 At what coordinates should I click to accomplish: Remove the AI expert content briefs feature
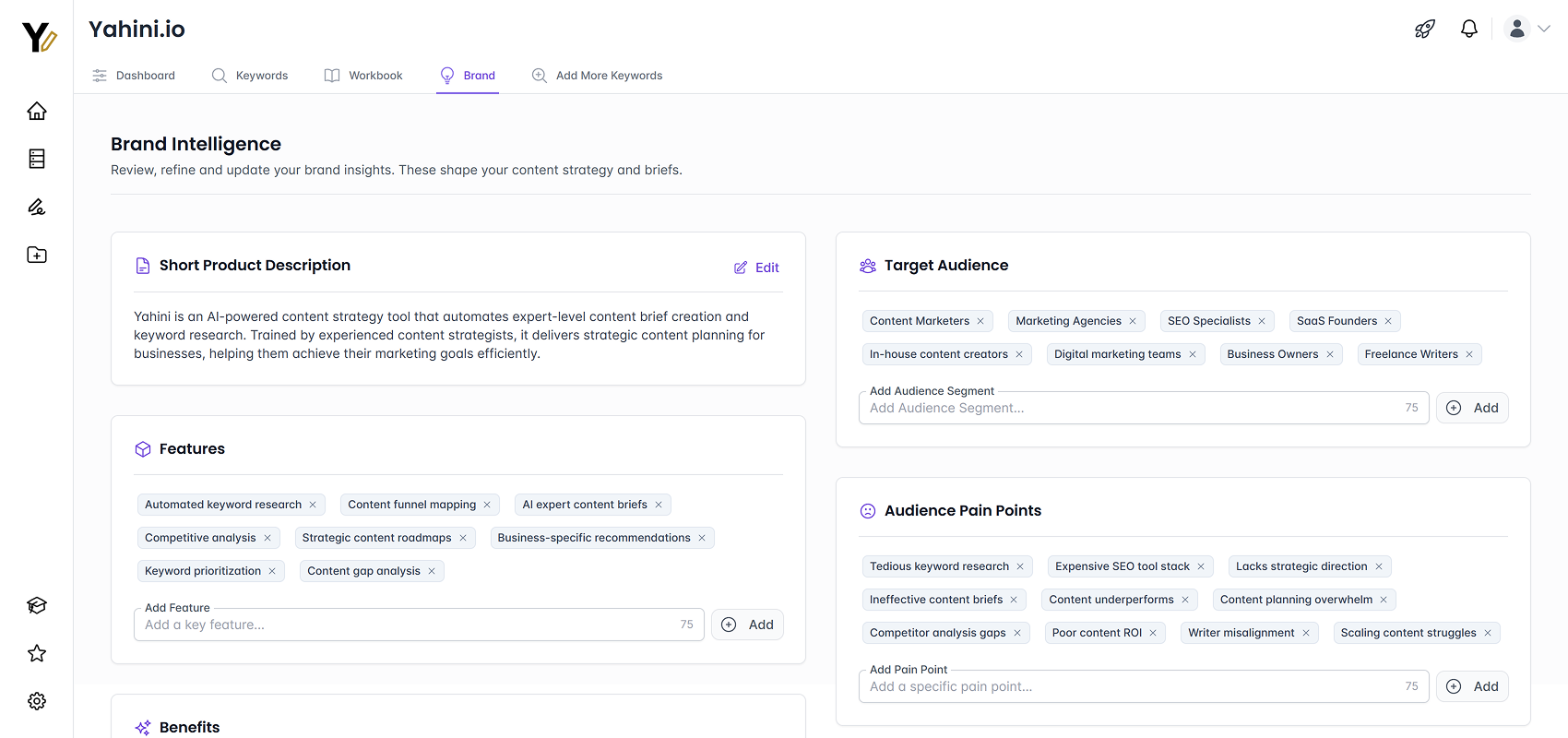[x=659, y=505]
